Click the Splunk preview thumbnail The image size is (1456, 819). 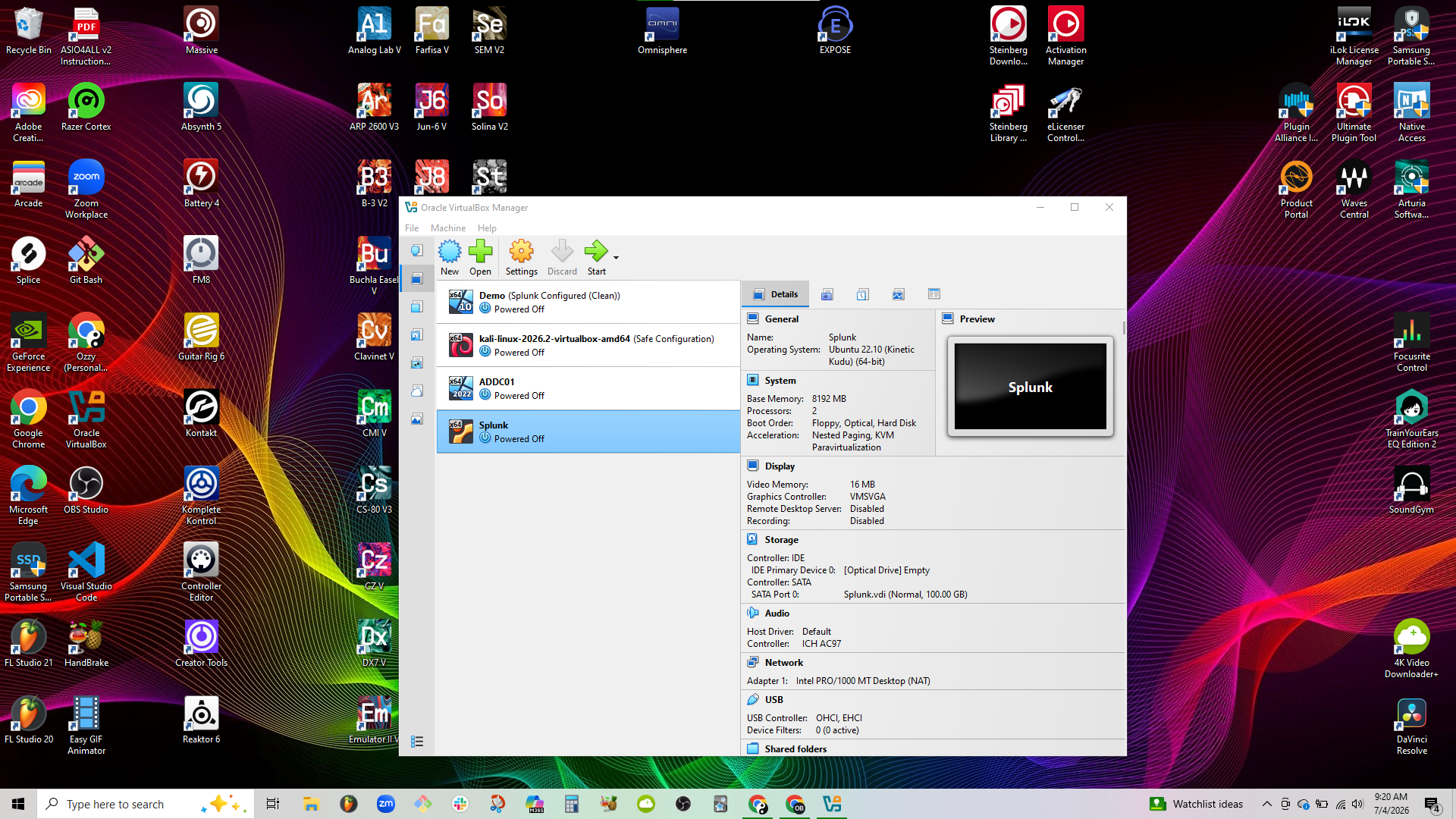1030,387
